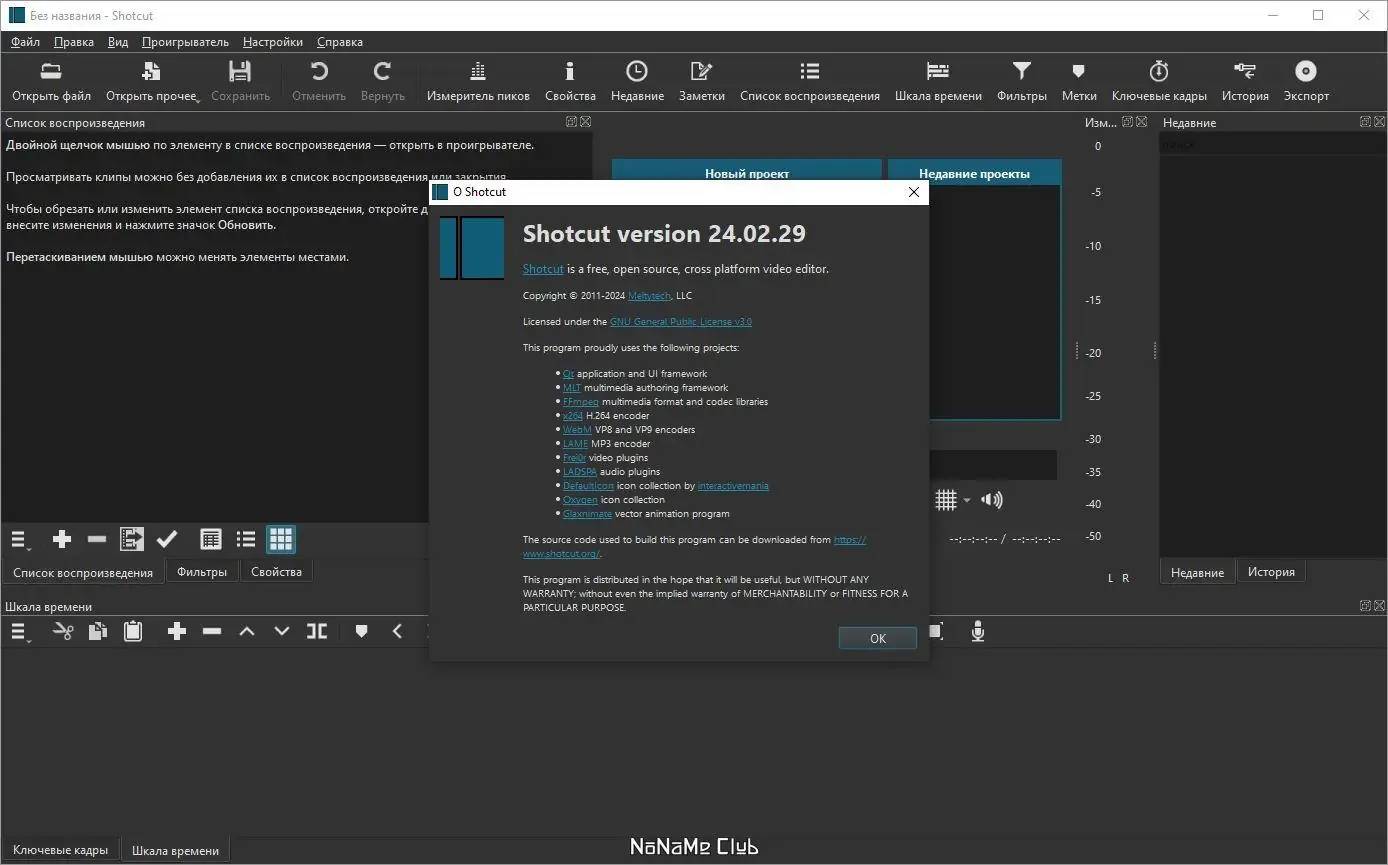
Task: Open the playlist hamburger menu dropdown
Action: [20, 540]
